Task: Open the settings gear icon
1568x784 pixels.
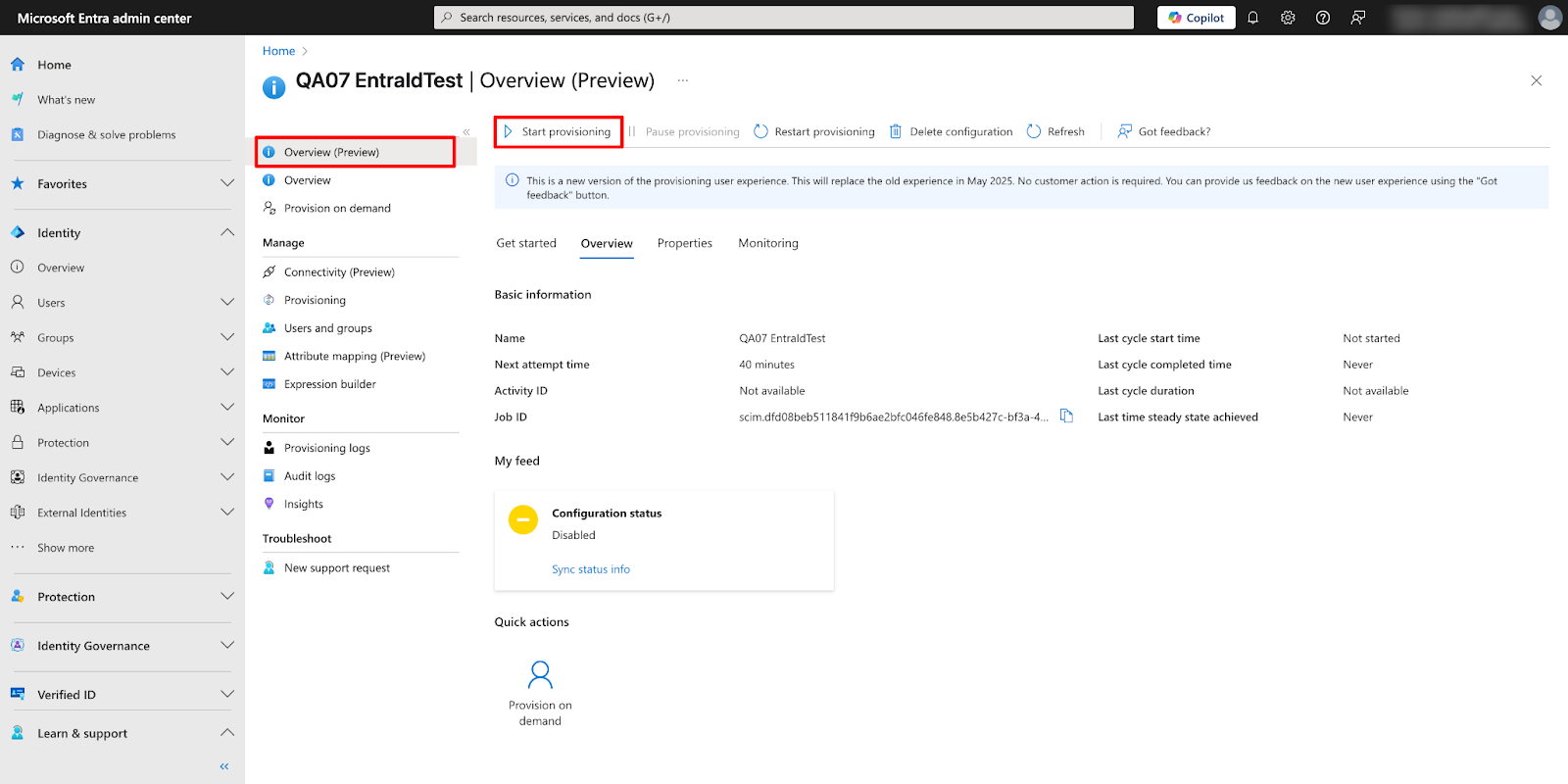Action: point(1288,18)
